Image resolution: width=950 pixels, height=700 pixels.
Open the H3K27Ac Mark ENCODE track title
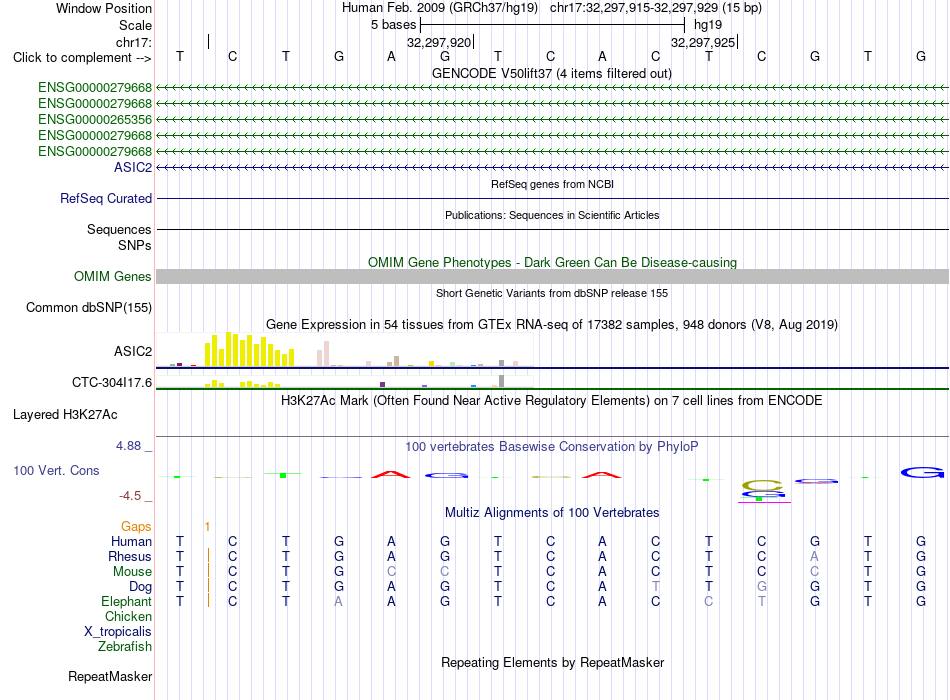(552, 401)
